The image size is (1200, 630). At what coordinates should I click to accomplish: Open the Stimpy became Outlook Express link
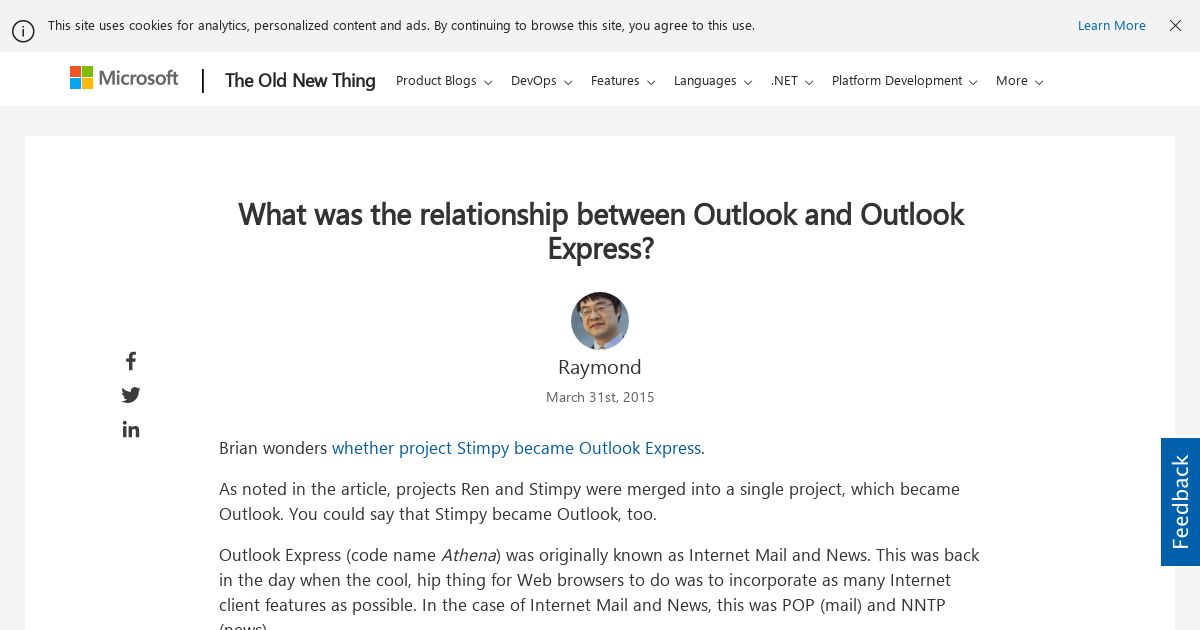pyautogui.click(x=516, y=448)
